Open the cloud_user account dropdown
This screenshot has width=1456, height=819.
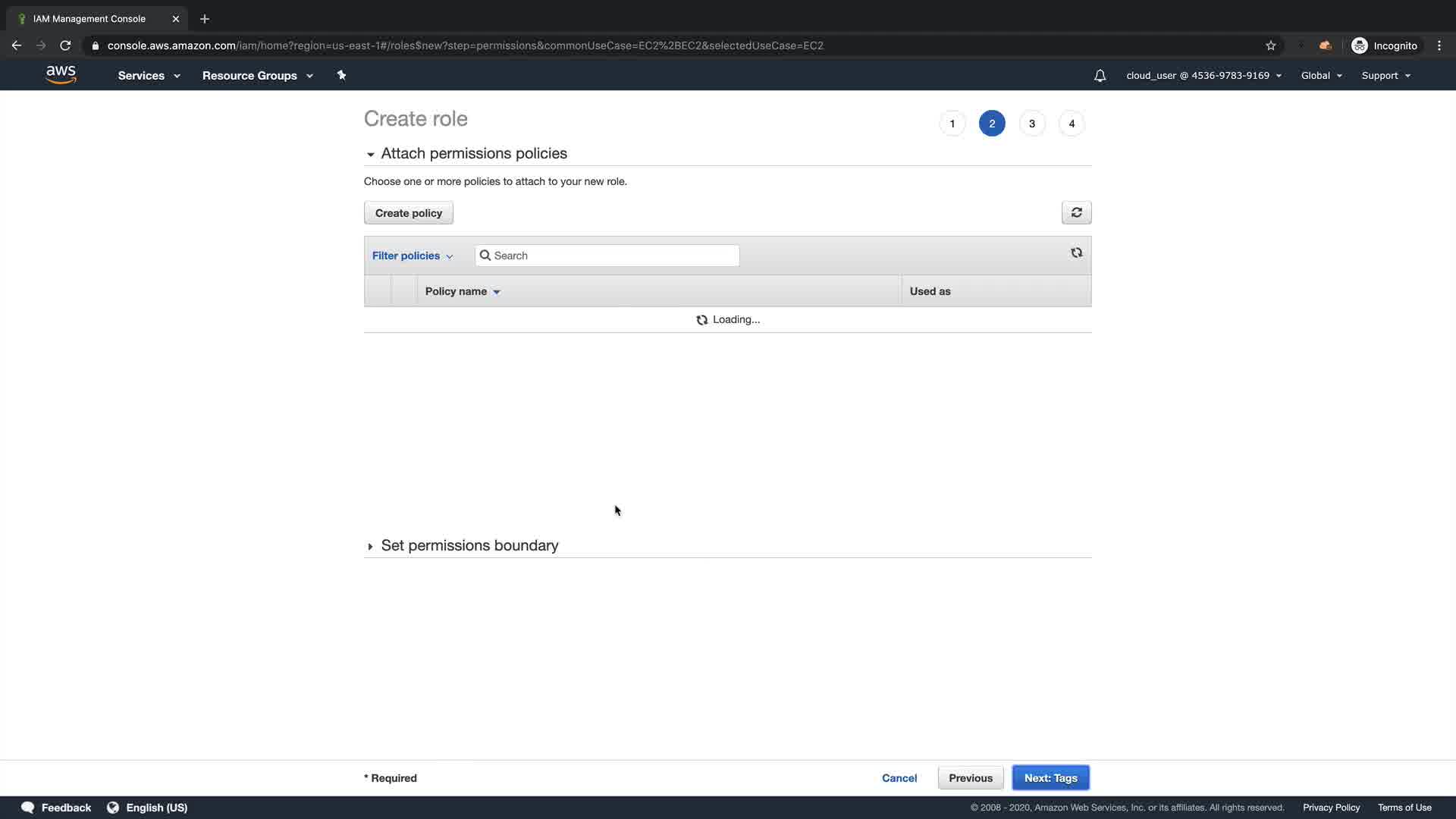[x=1203, y=76]
